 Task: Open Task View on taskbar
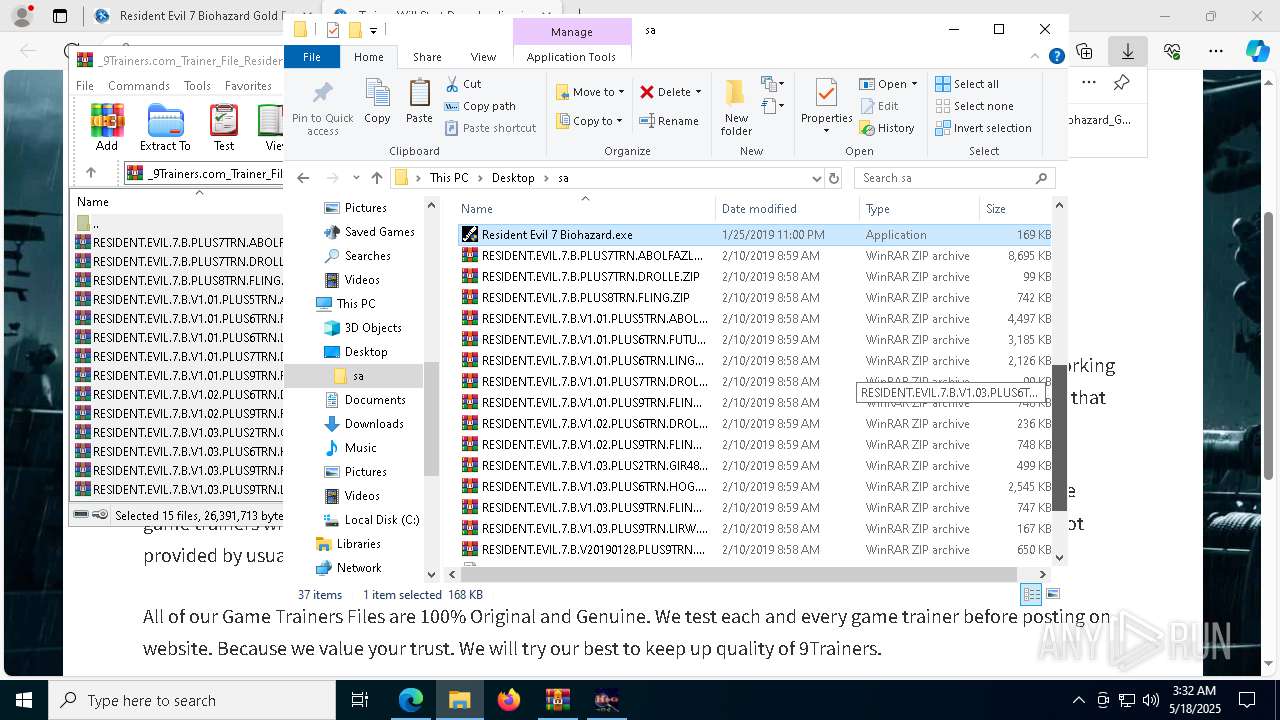361,700
